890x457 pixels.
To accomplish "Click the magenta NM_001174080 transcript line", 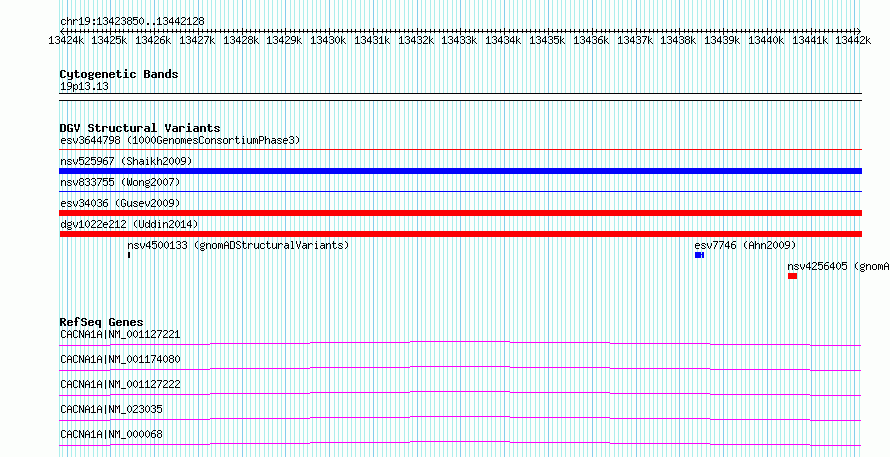I will coord(461,368).
